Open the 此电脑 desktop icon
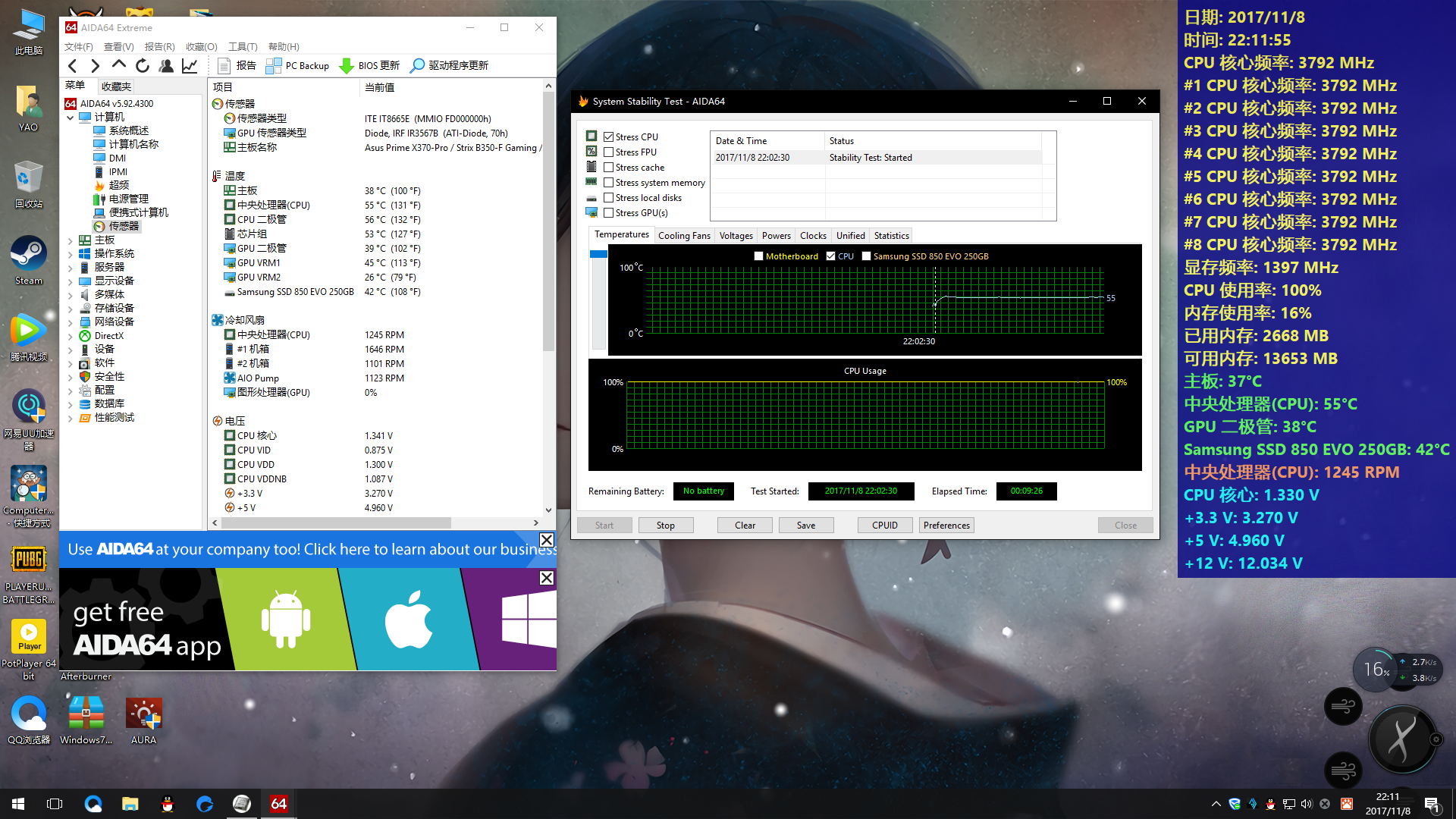Screen dimensions: 1456x819 coord(29,32)
